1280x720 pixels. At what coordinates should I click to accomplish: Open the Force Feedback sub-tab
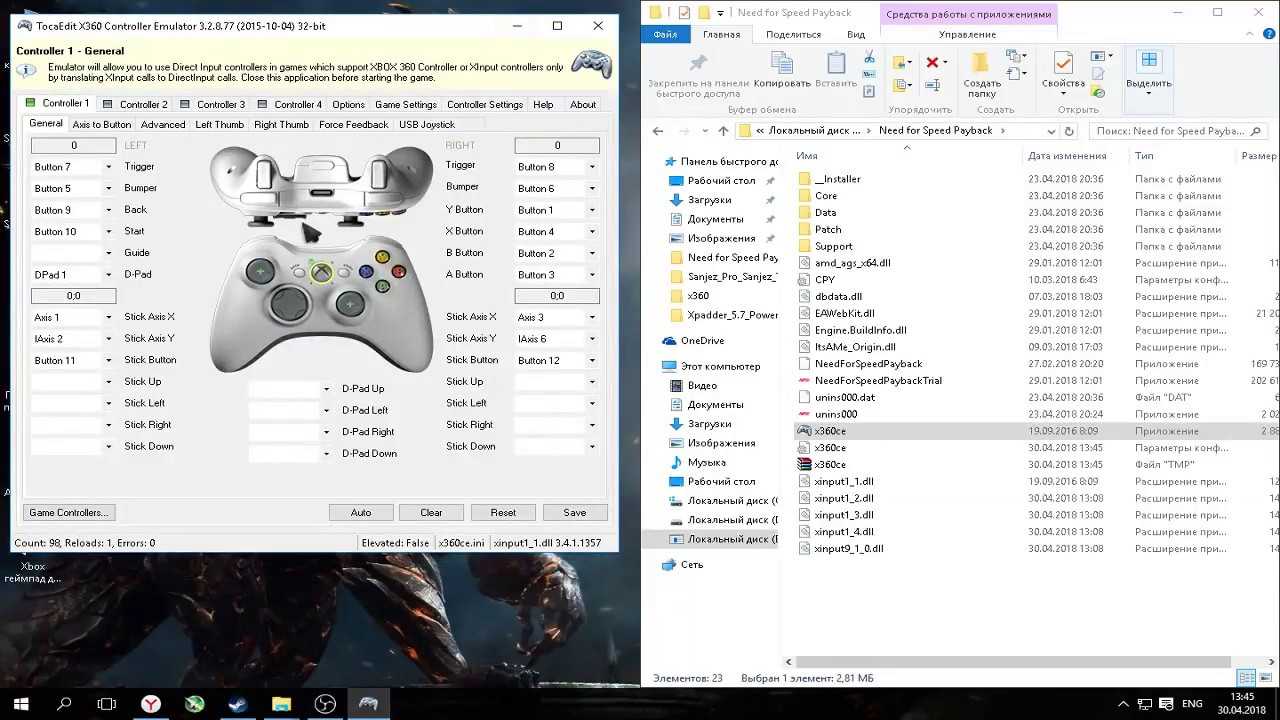(x=353, y=124)
